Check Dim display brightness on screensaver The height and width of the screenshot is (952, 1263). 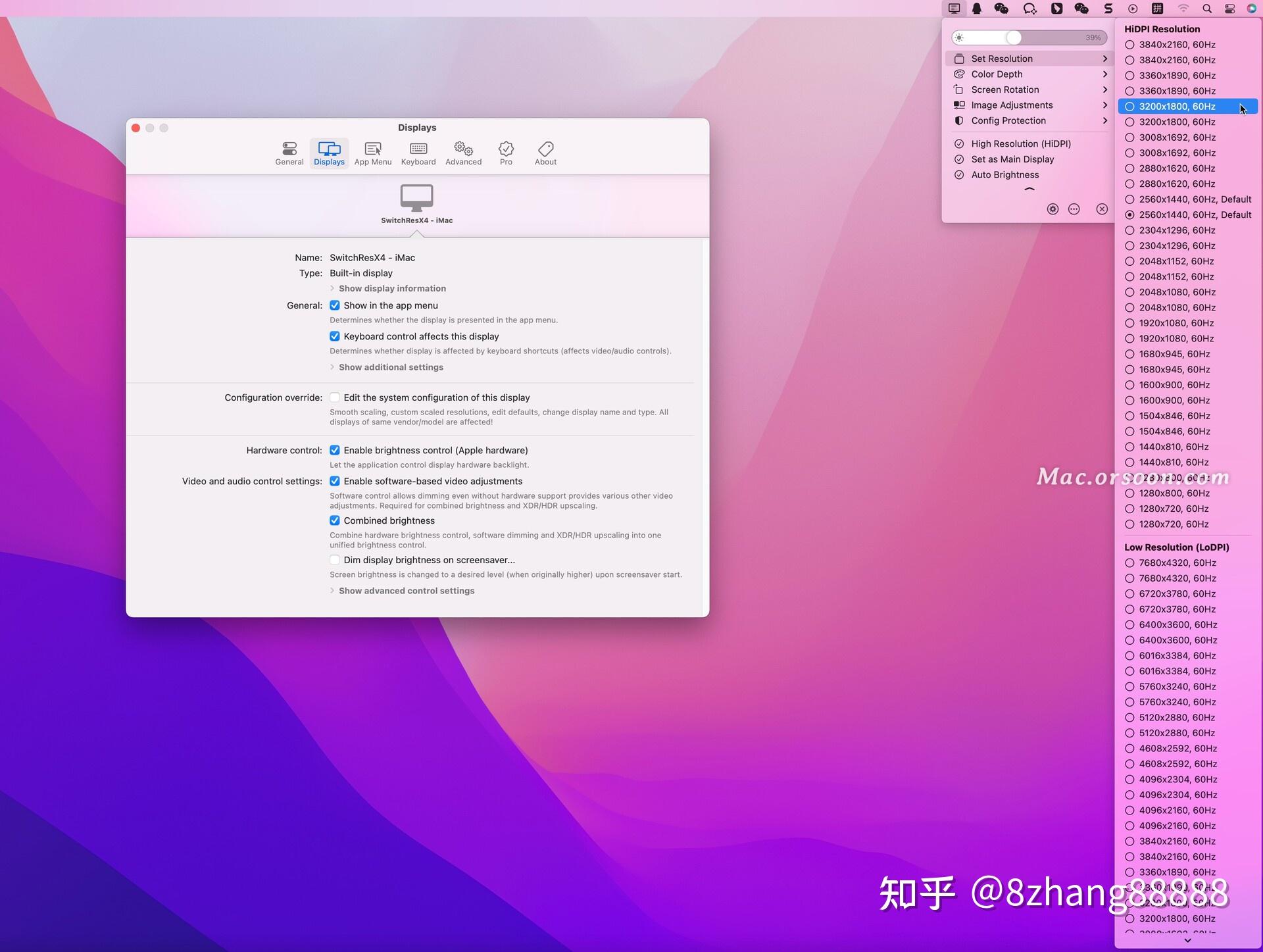335,560
